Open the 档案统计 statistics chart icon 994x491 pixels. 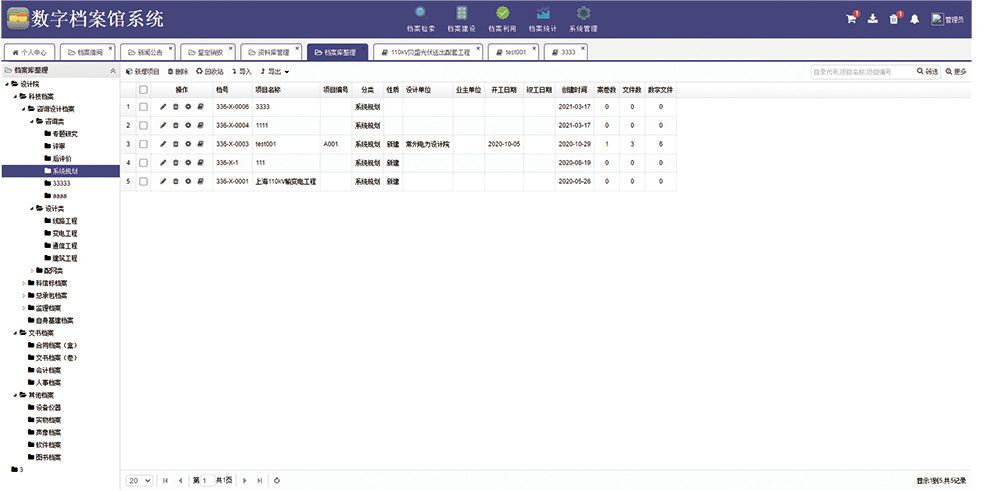click(543, 13)
